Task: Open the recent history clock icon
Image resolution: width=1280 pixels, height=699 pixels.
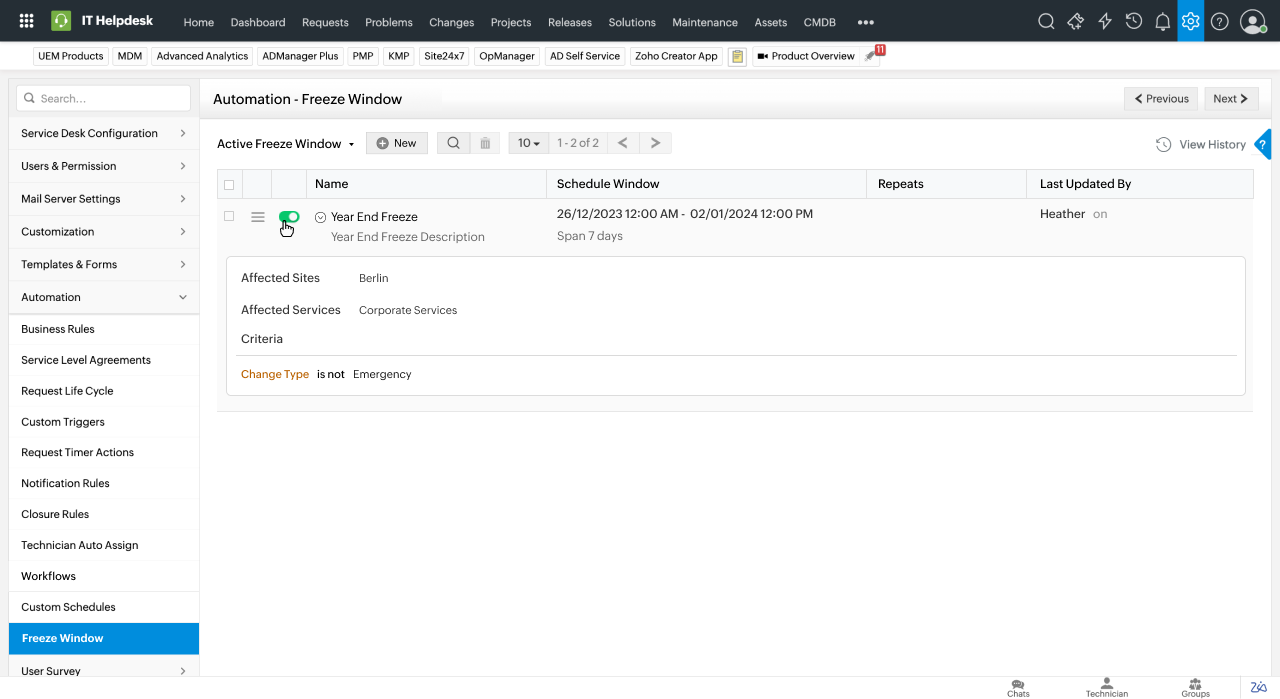Action: point(1134,21)
